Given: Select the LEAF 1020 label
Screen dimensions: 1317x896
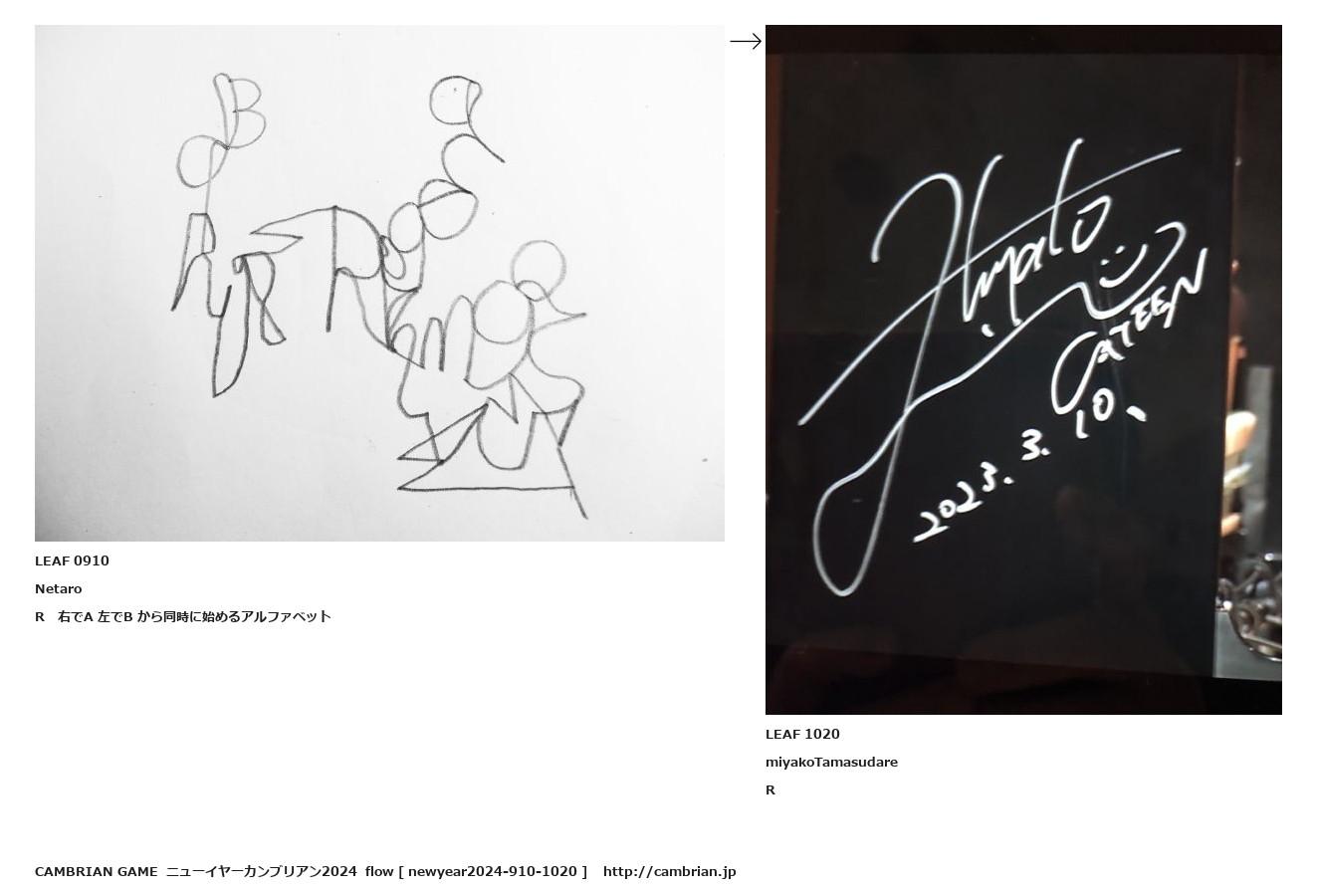Looking at the screenshot, I should click(x=802, y=734).
